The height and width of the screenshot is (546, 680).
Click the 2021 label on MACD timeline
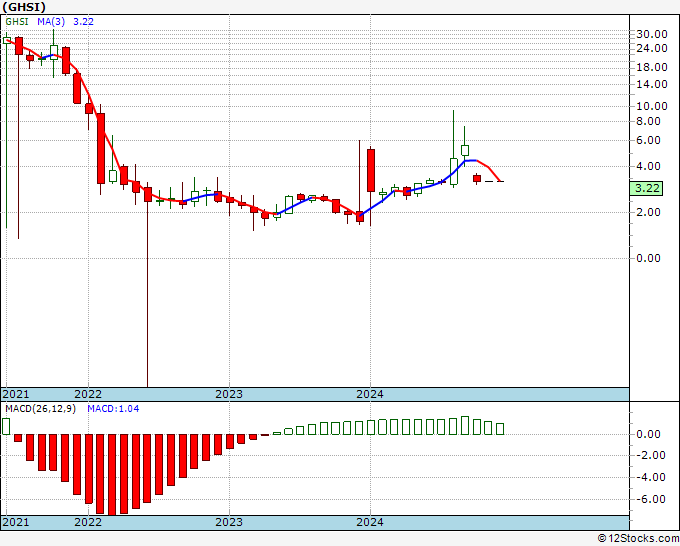[16, 522]
